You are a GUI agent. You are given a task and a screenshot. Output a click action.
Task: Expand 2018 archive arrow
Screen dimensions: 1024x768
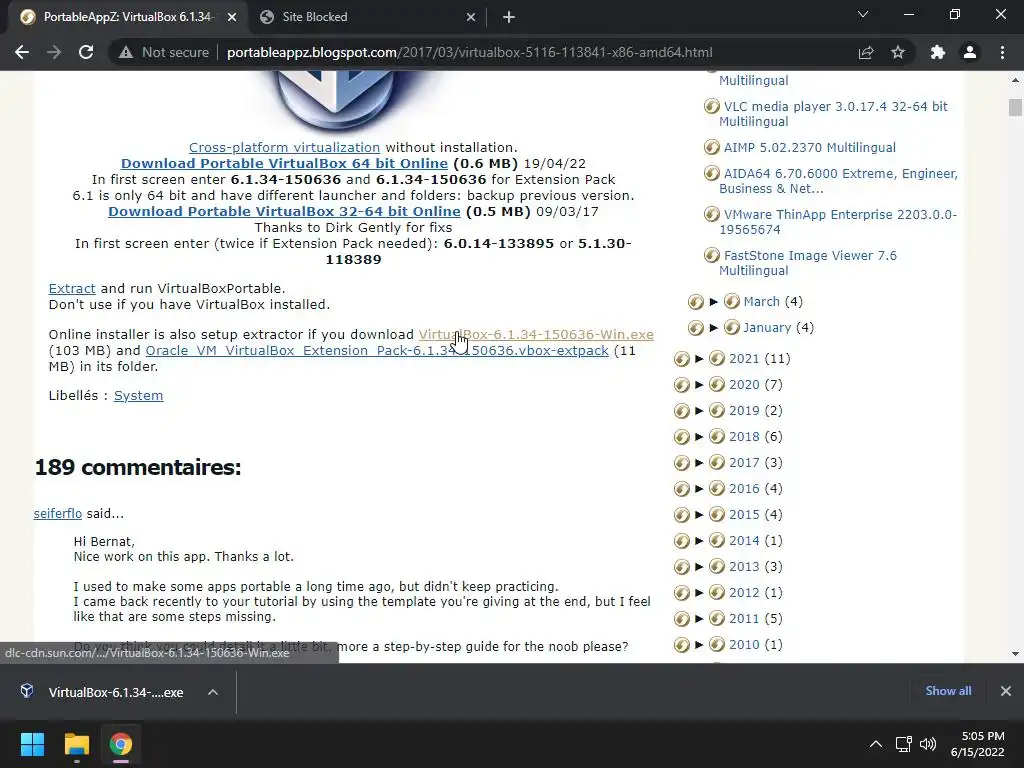(x=699, y=437)
